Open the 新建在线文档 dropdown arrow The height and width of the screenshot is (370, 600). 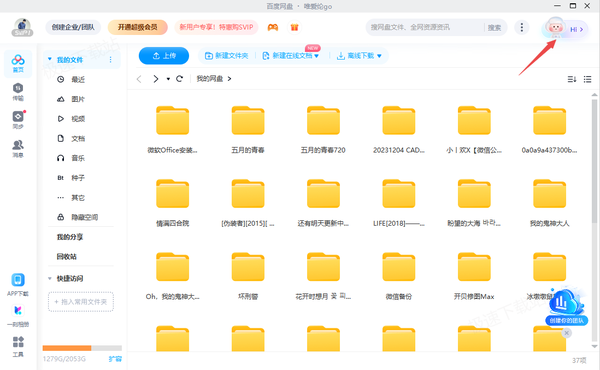pos(316,56)
